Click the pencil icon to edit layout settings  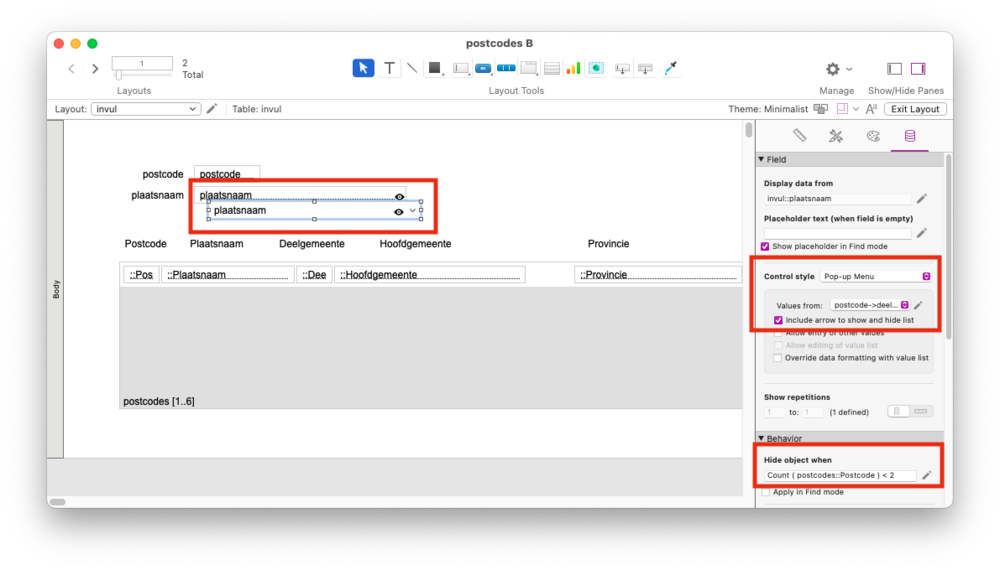[x=212, y=109]
